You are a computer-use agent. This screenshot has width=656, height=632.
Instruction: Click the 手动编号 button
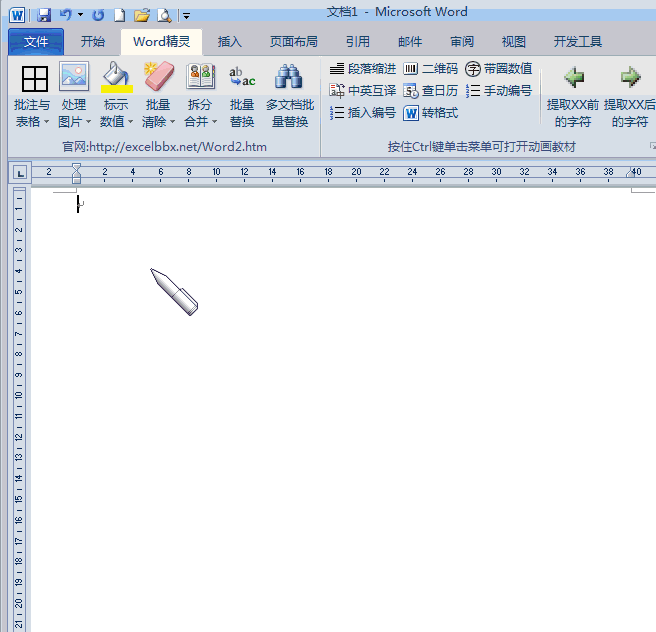[x=499, y=91]
